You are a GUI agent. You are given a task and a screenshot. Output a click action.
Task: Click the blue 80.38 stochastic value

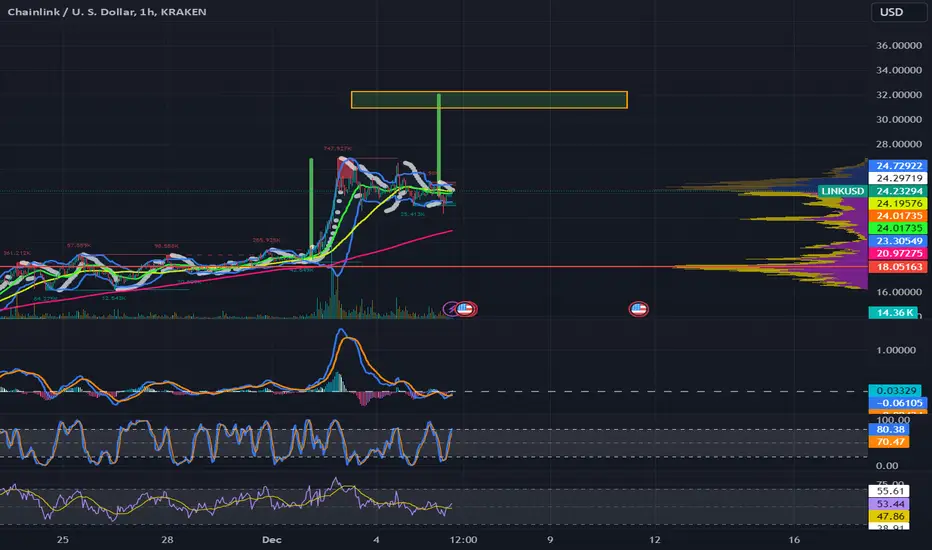[x=889, y=429]
